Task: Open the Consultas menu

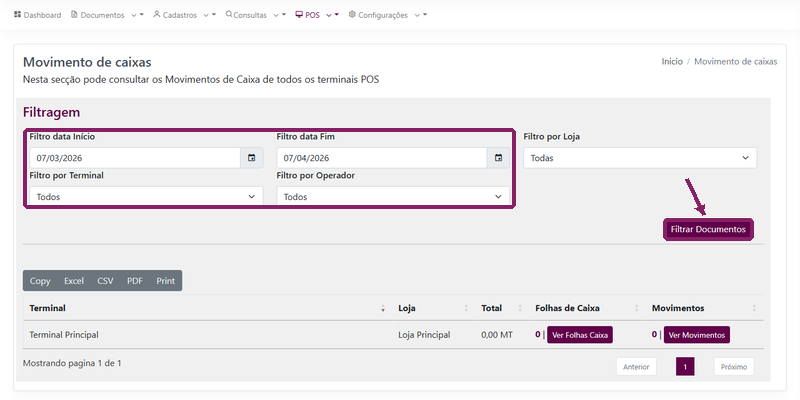Action: coord(256,15)
